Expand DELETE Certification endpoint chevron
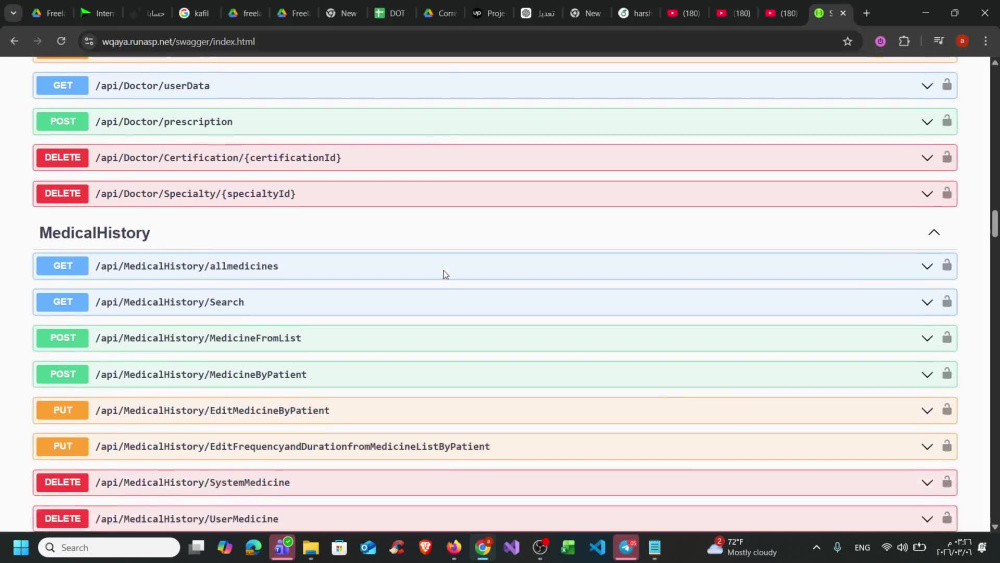 pyautogui.click(x=927, y=157)
